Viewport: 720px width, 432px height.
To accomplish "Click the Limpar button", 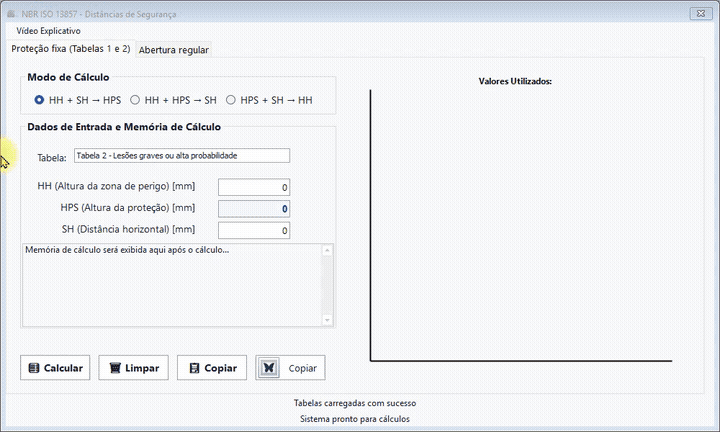I will 134,368.
